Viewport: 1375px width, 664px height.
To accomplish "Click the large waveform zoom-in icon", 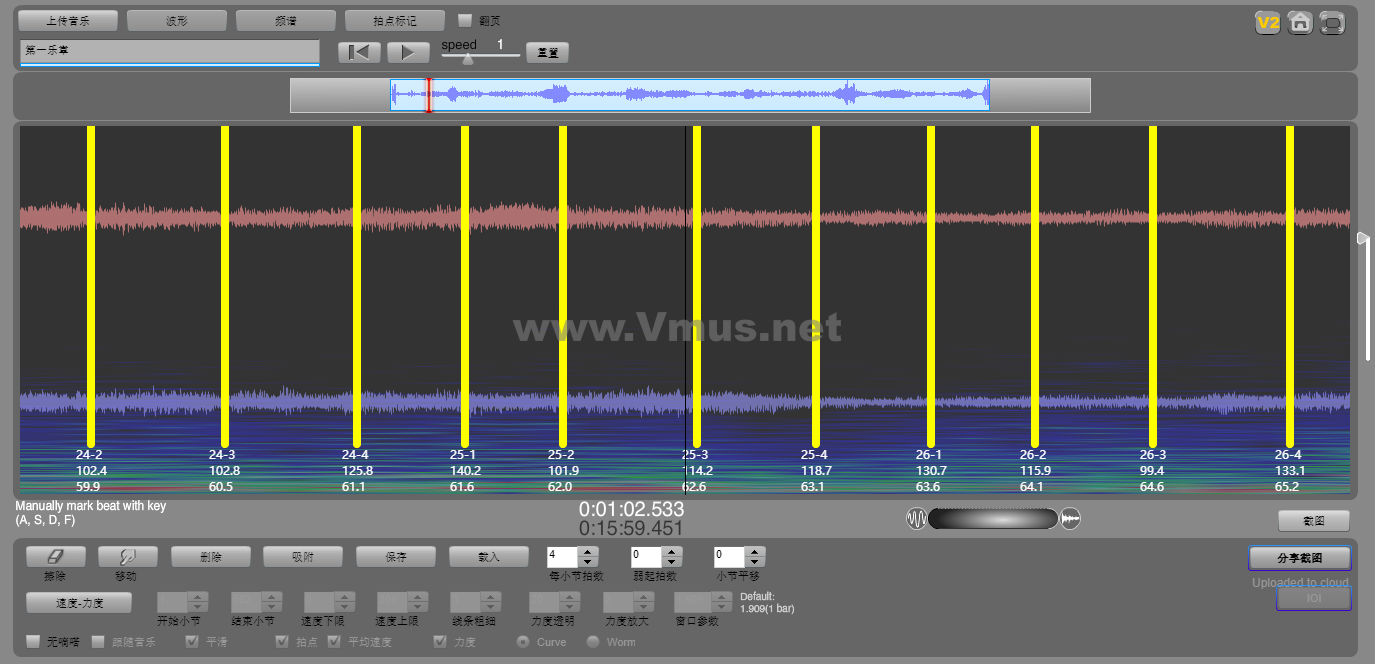I will click(1071, 518).
